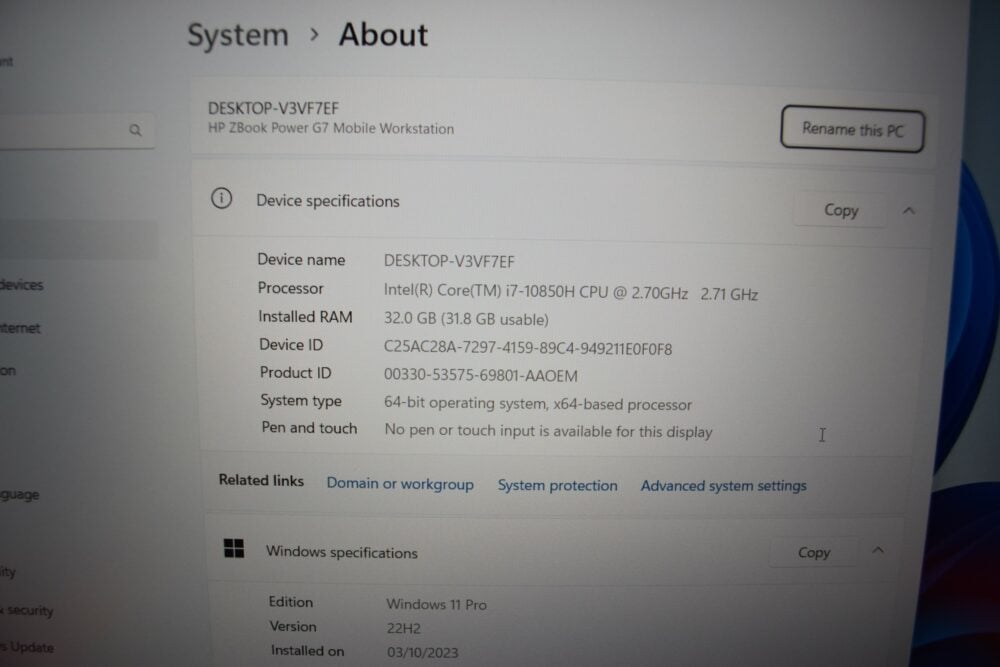
Task: Click the Pen and touch label
Action: pos(309,428)
